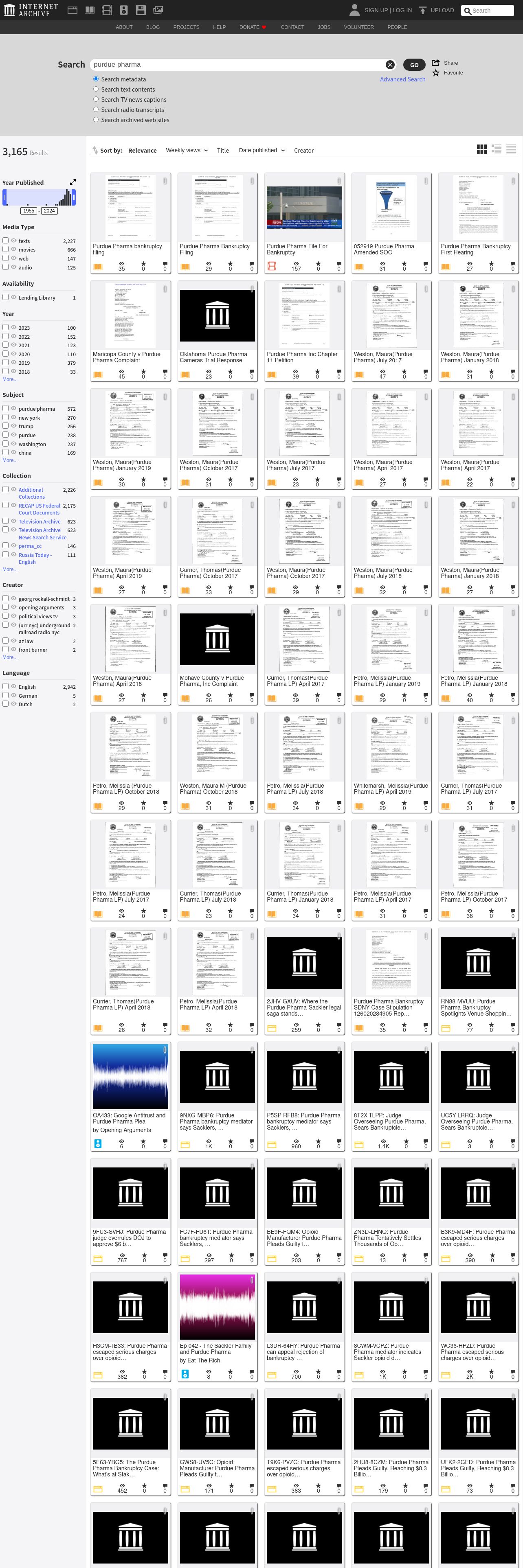Open the Software (floppy disk) icon in top bar
The height and width of the screenshot is (1568, 523).
click(x=141, y=10)
